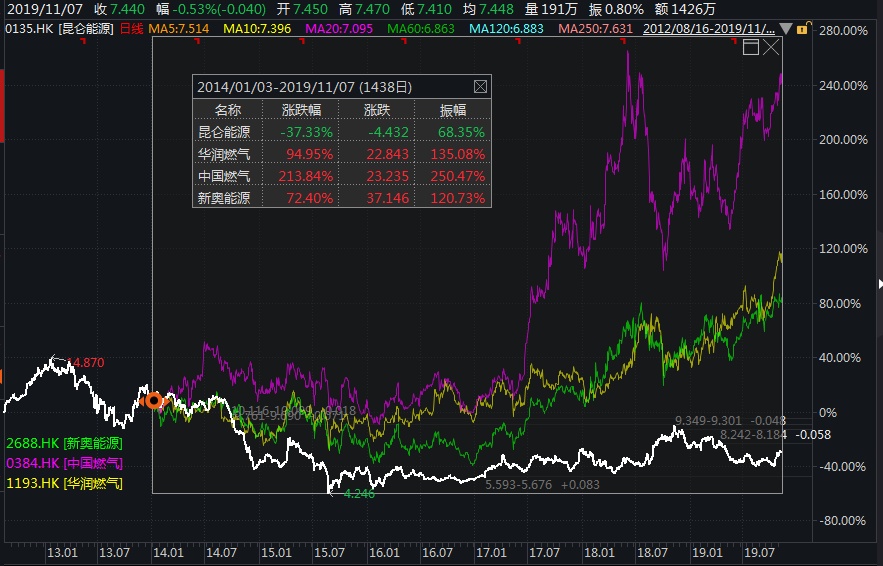The width and height of the screenshot is (883, 566).
Task: Click the orange range-start marker on the chart
Action: coord(154,401)
